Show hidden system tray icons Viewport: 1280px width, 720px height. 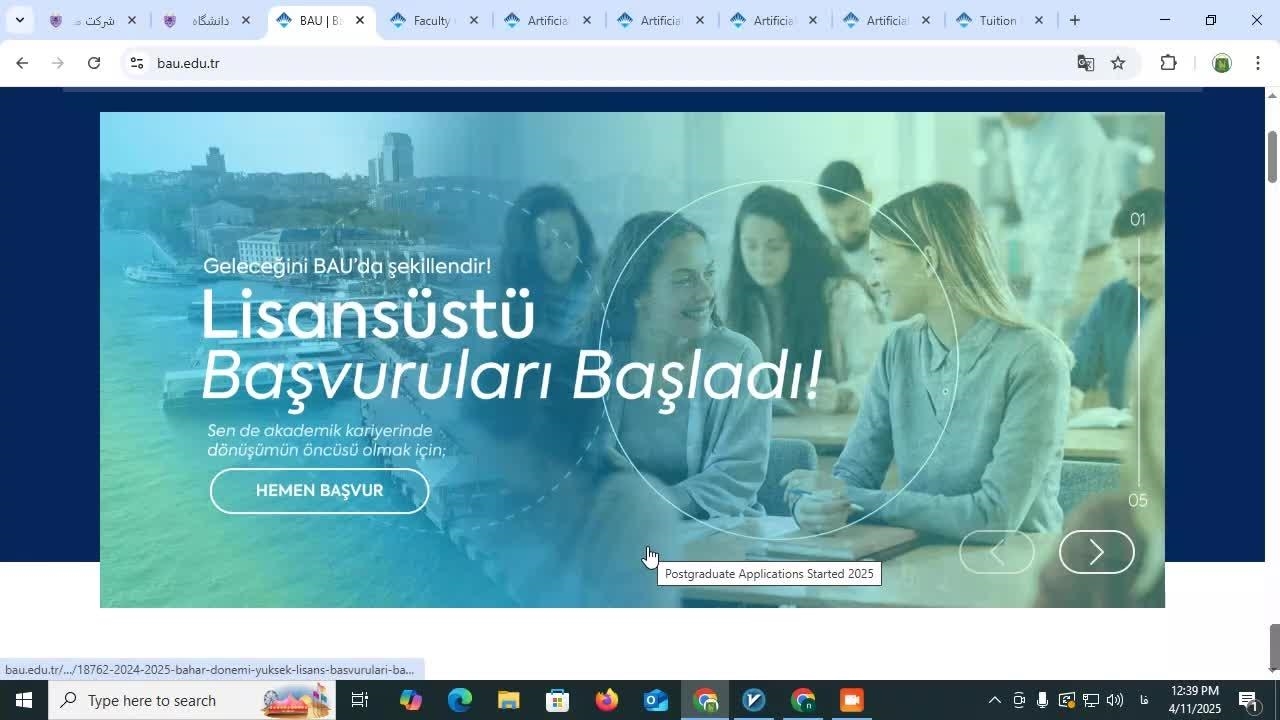tap(994, 700)
